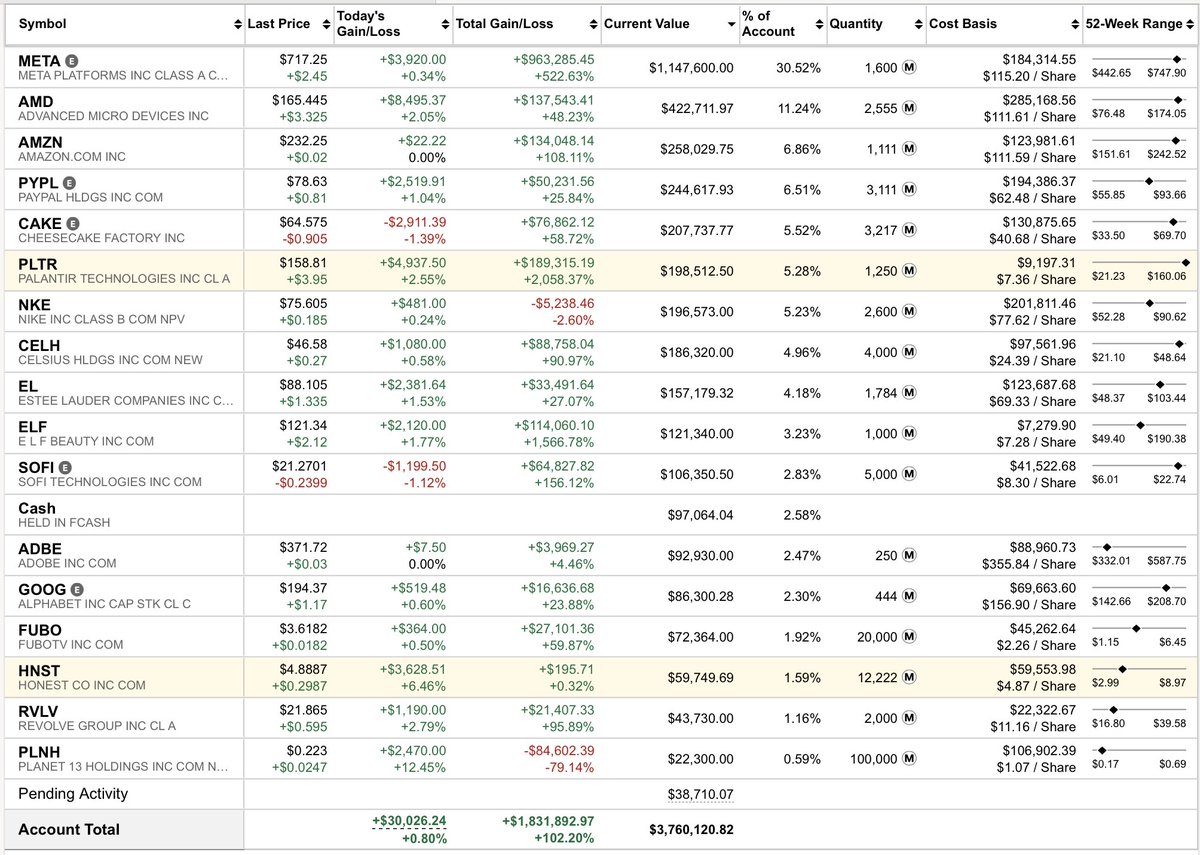Click the cash value $97,064.04
The height and width of the screenshot is (855, 1200).
(700, 515)
